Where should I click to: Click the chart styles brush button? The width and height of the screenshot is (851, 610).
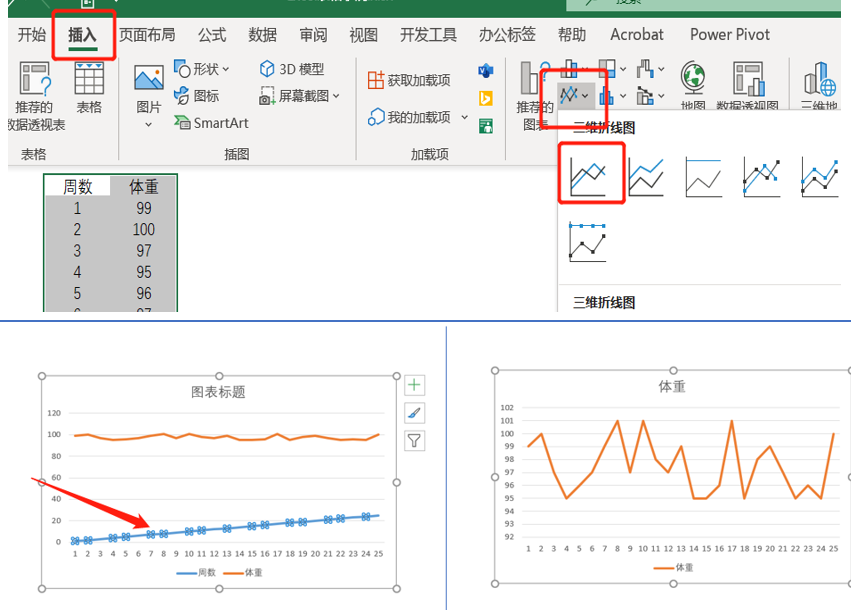click(415, 414)
